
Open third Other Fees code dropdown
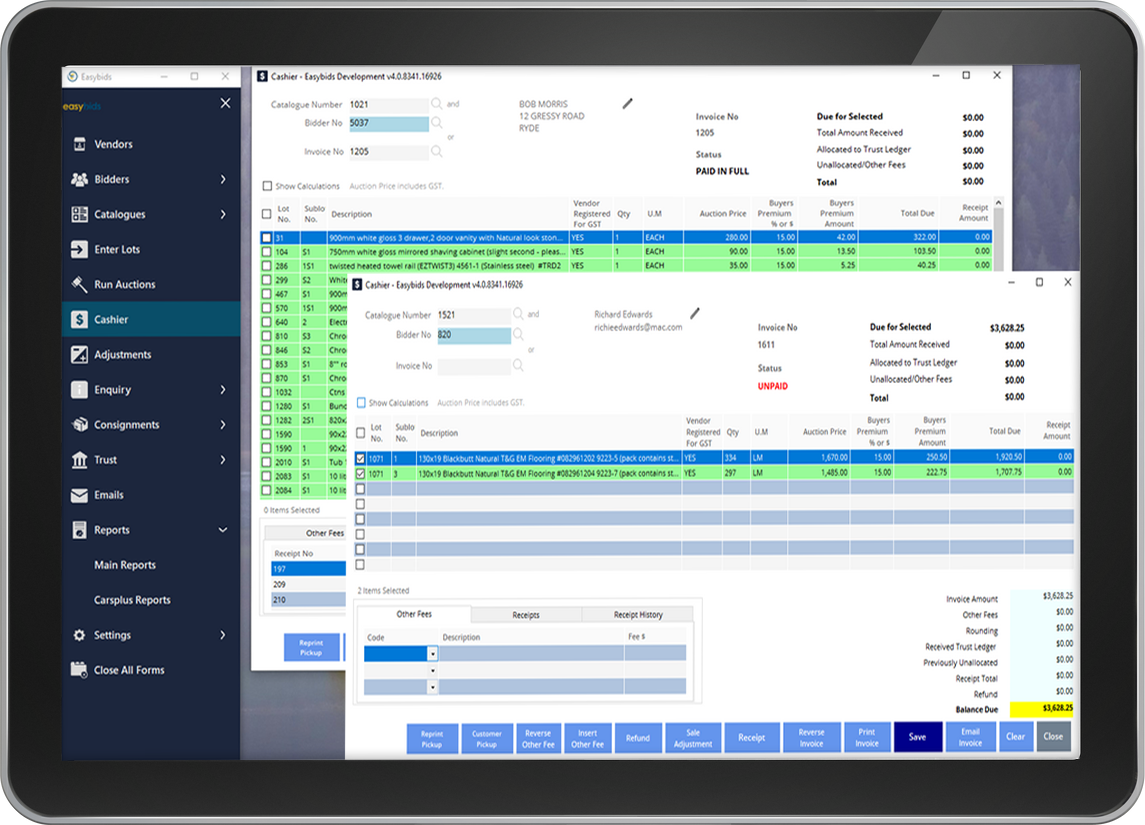[x=432, y=687]
